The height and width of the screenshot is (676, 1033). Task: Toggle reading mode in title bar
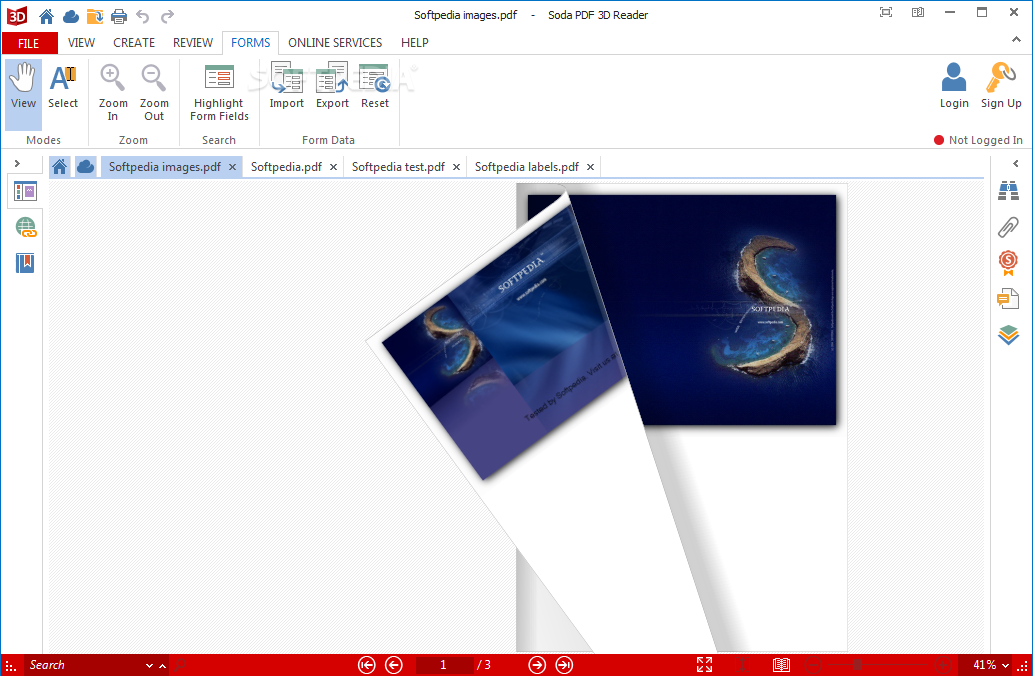click(x=918, y=13)
